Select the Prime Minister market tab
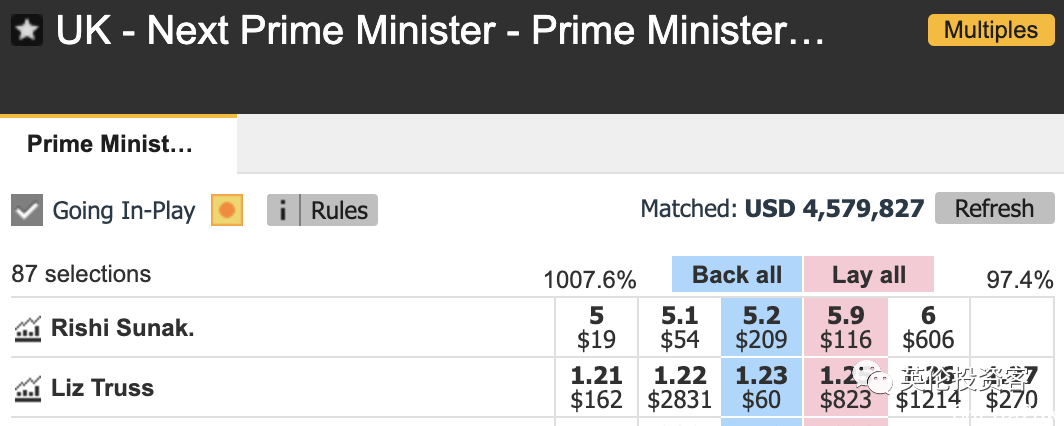 [110, 144]
